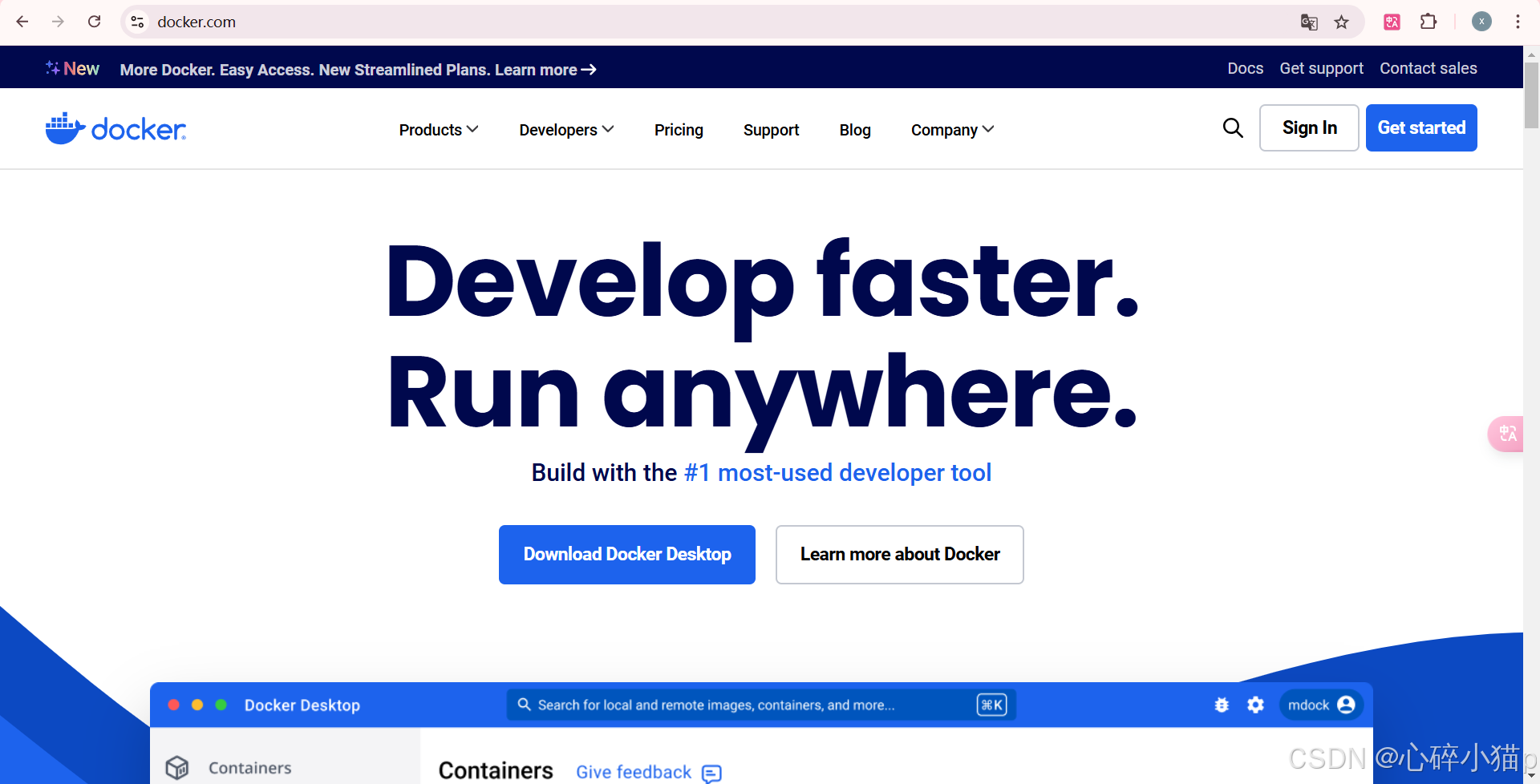Bookmark the page with the star icon

[1342, 22]
